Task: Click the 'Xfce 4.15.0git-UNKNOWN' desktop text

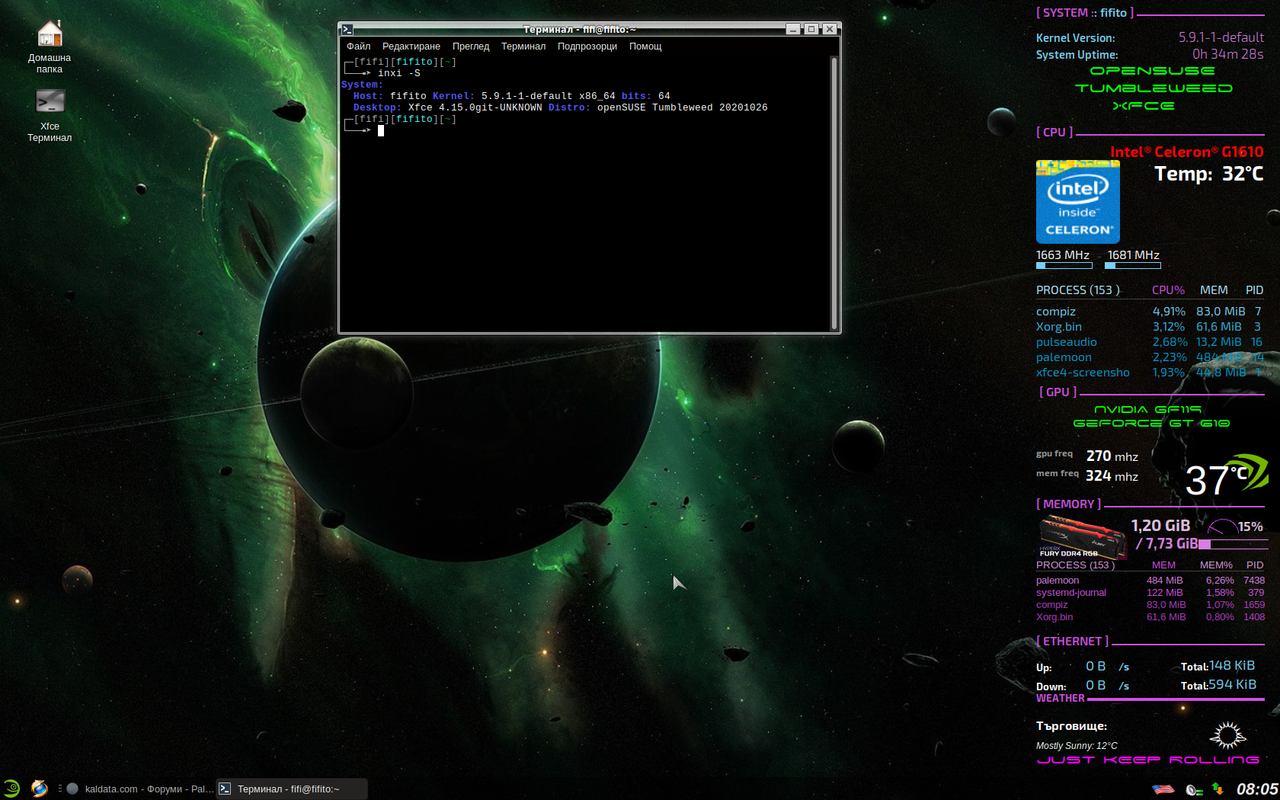Action: [475, 107]
